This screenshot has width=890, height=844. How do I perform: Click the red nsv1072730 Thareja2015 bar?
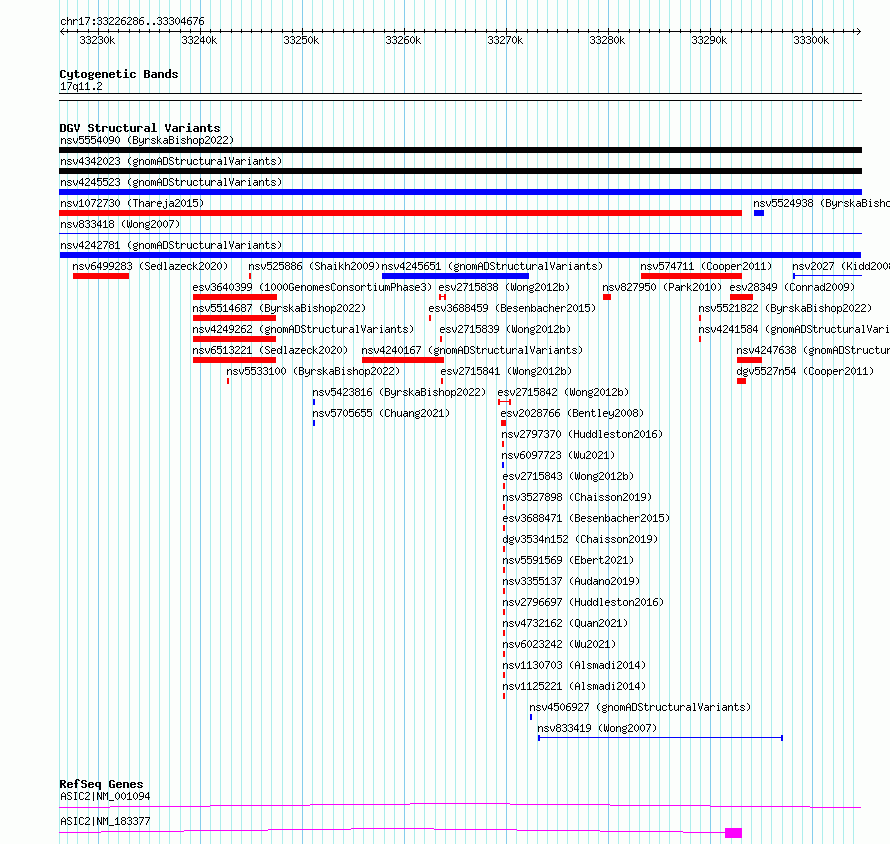coord(400,213)
